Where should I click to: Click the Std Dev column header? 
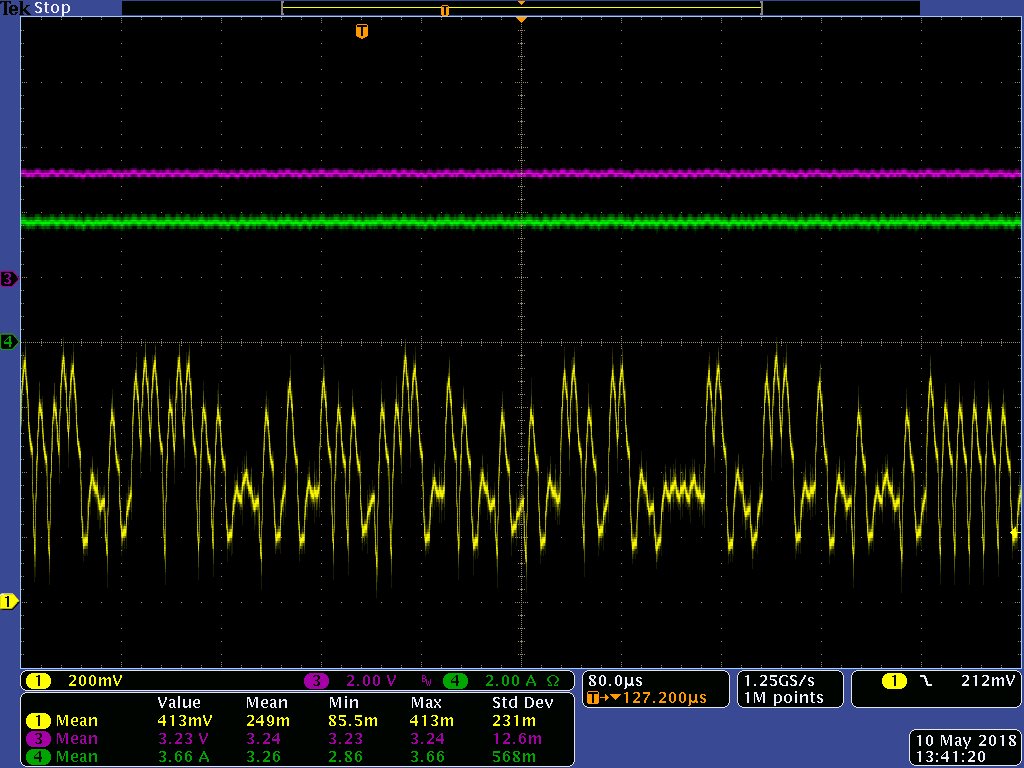pos(522,703)
